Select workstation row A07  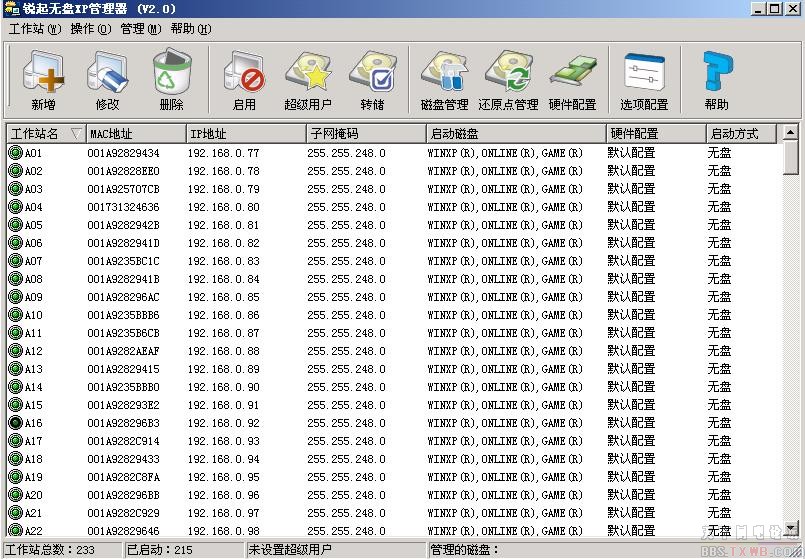[x=394, y=261]
